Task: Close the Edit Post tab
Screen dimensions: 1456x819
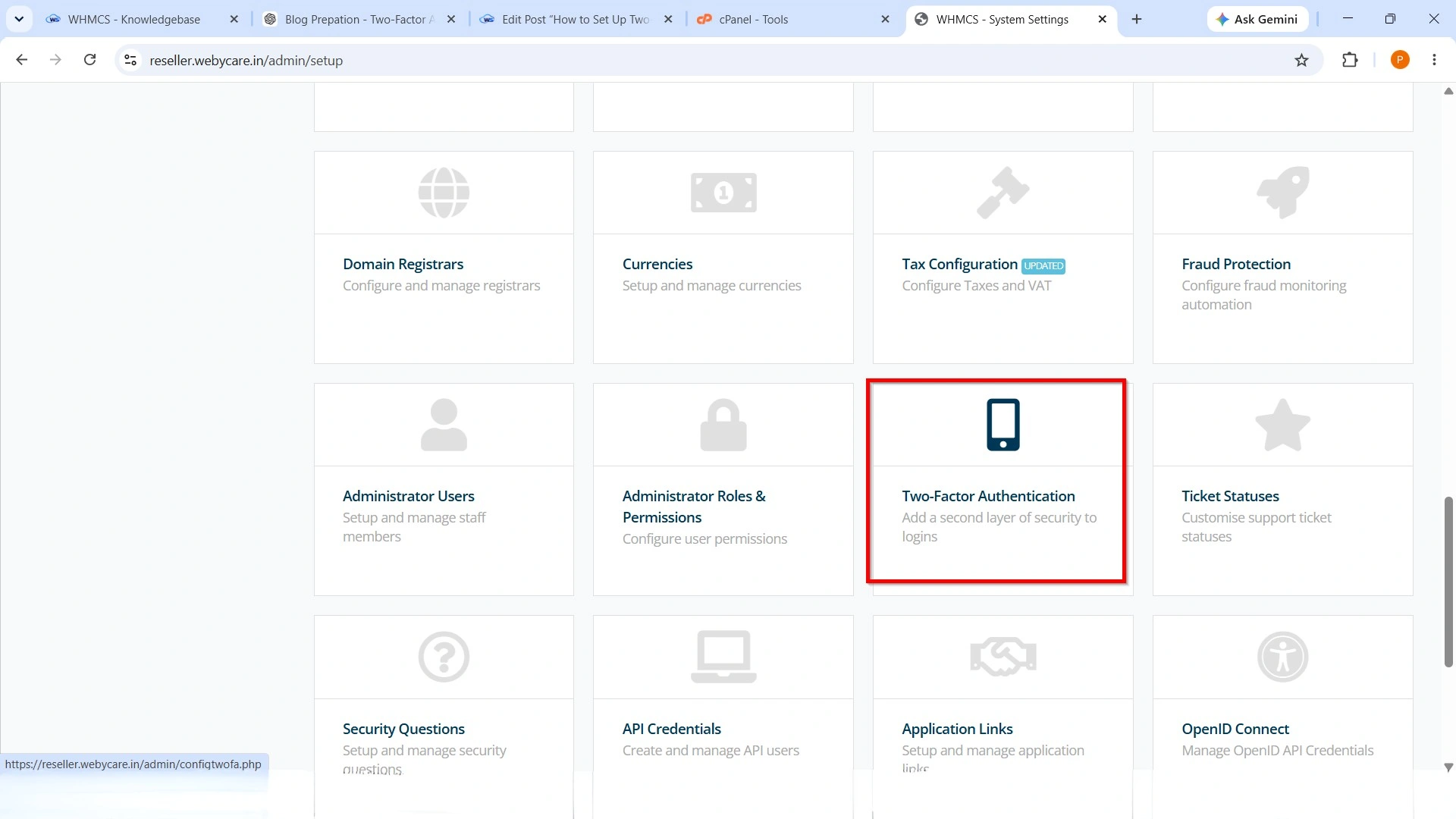Action: point(668,19)
